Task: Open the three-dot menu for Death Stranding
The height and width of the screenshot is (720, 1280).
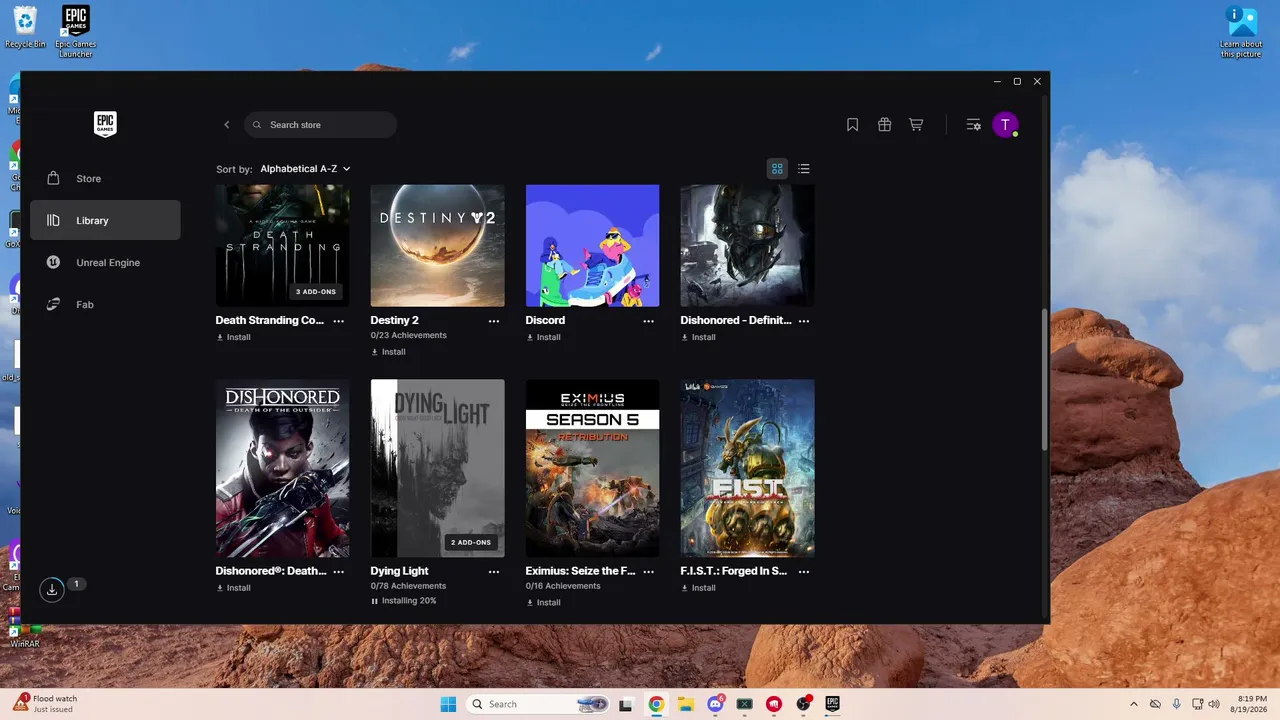Action: 339,321
